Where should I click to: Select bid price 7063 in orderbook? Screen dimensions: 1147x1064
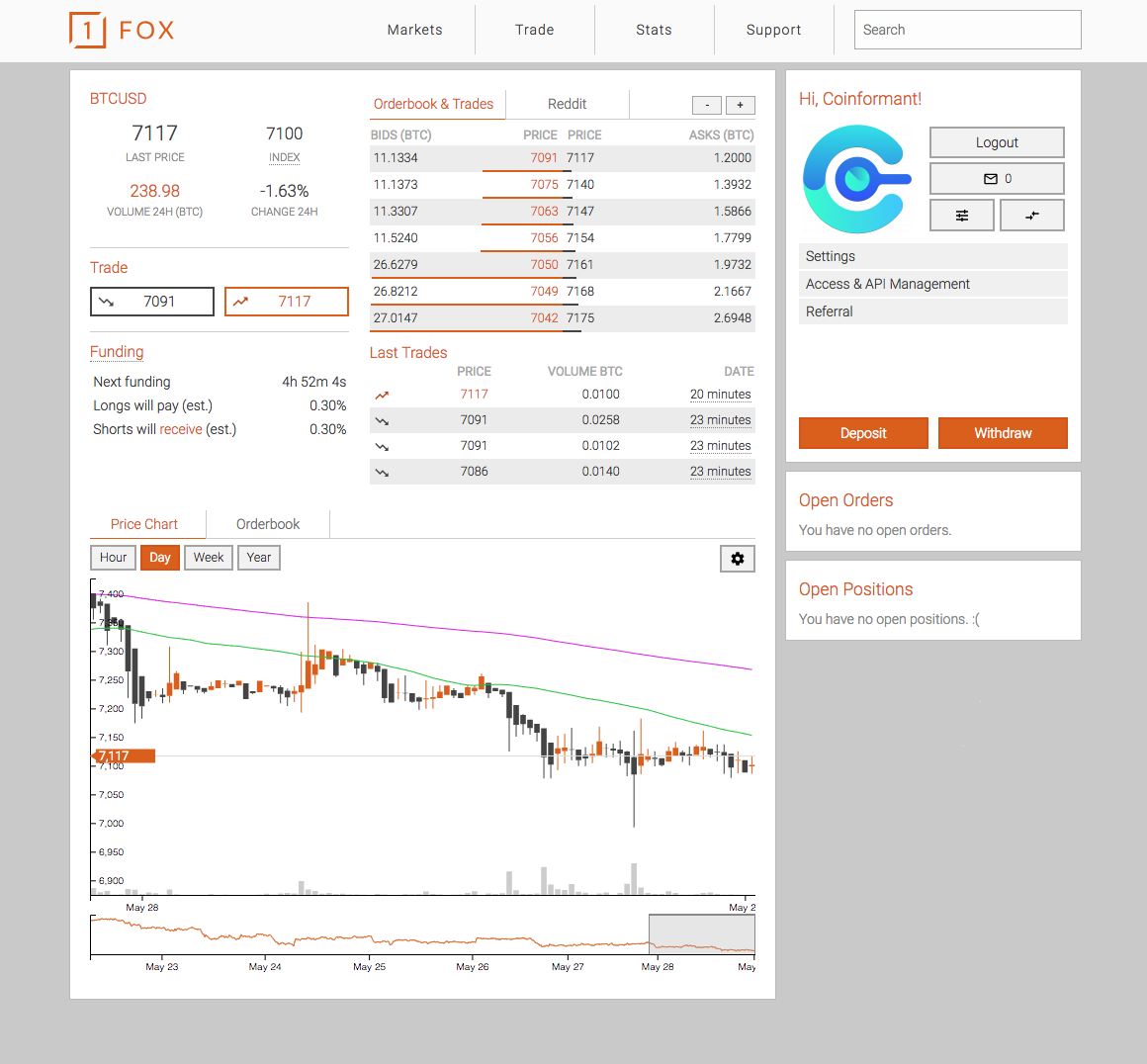point(544,212)
